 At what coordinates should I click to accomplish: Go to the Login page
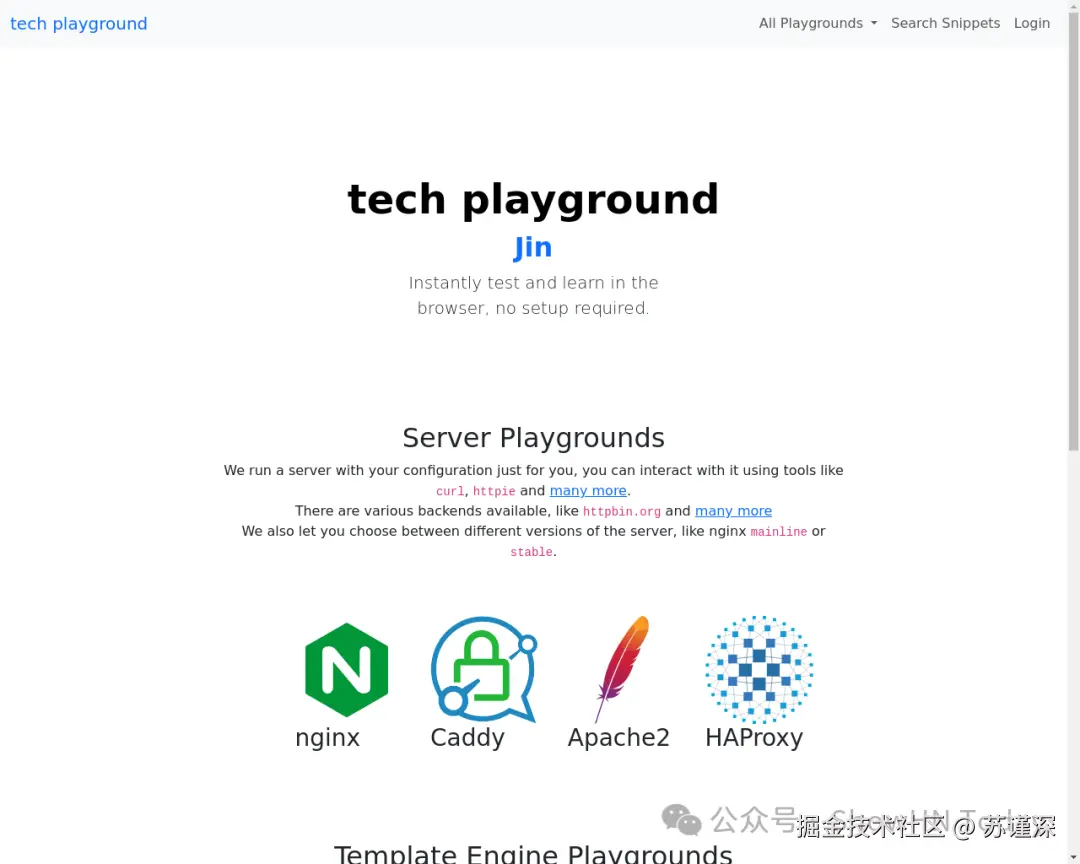click(x=1031, y=23)
